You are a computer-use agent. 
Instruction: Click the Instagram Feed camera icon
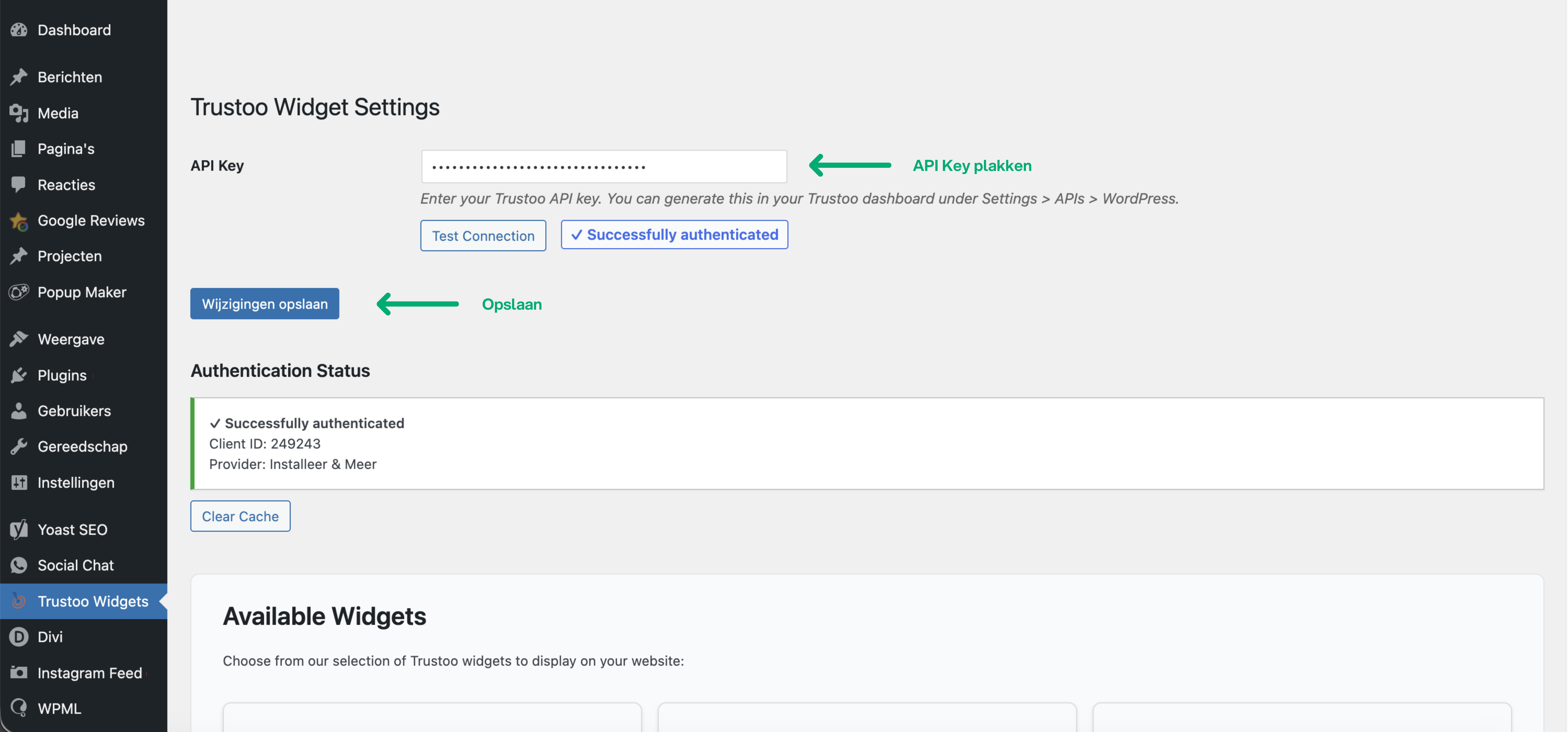tap(19, 672)
